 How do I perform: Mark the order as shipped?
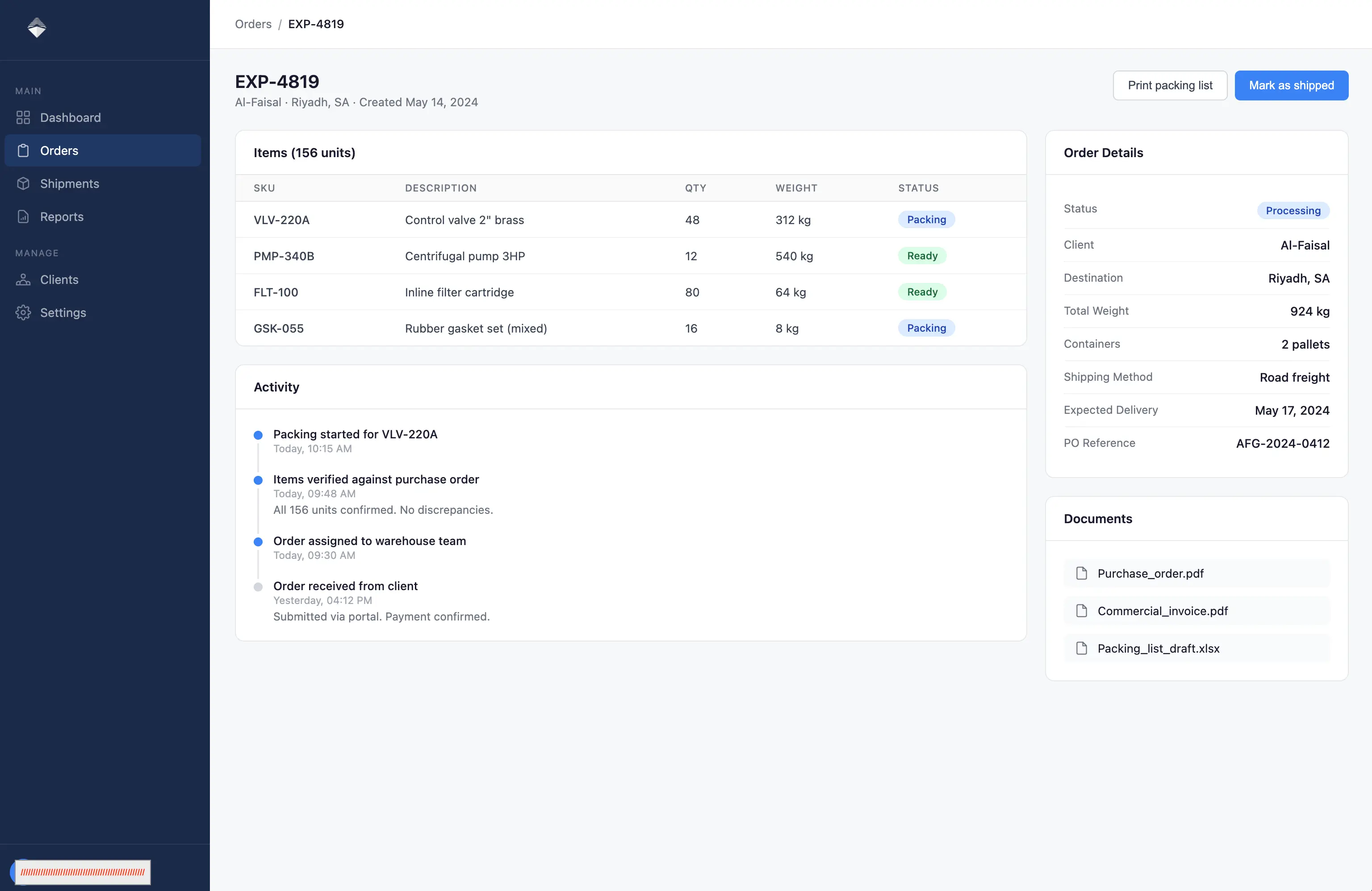coord(1291,85)
